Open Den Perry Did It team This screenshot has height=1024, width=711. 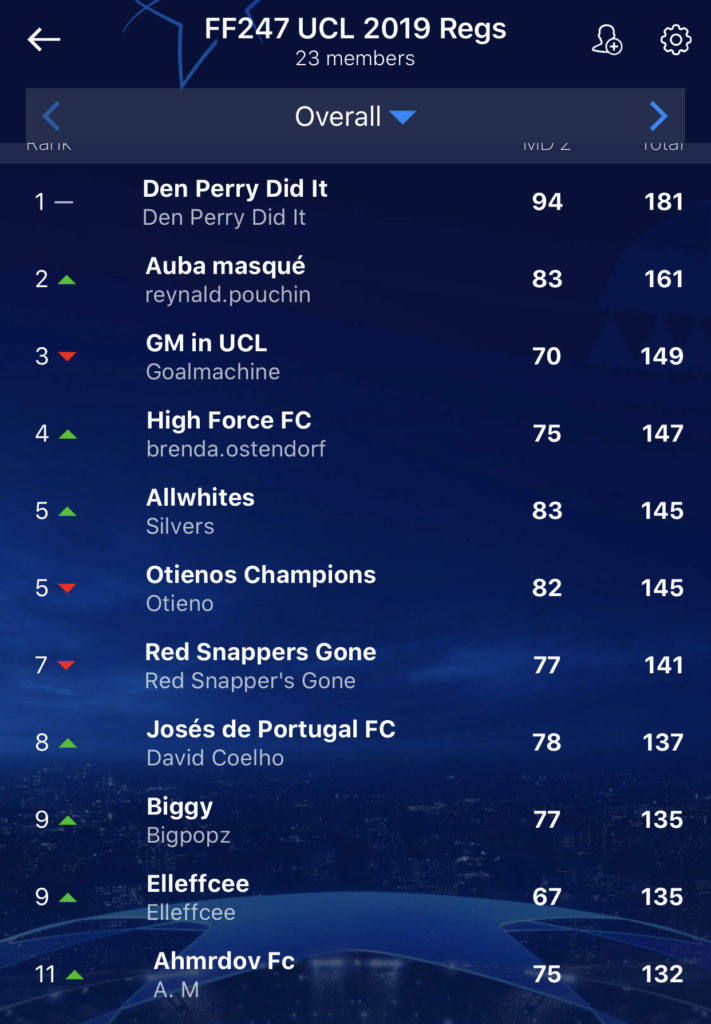pos(355,202)
